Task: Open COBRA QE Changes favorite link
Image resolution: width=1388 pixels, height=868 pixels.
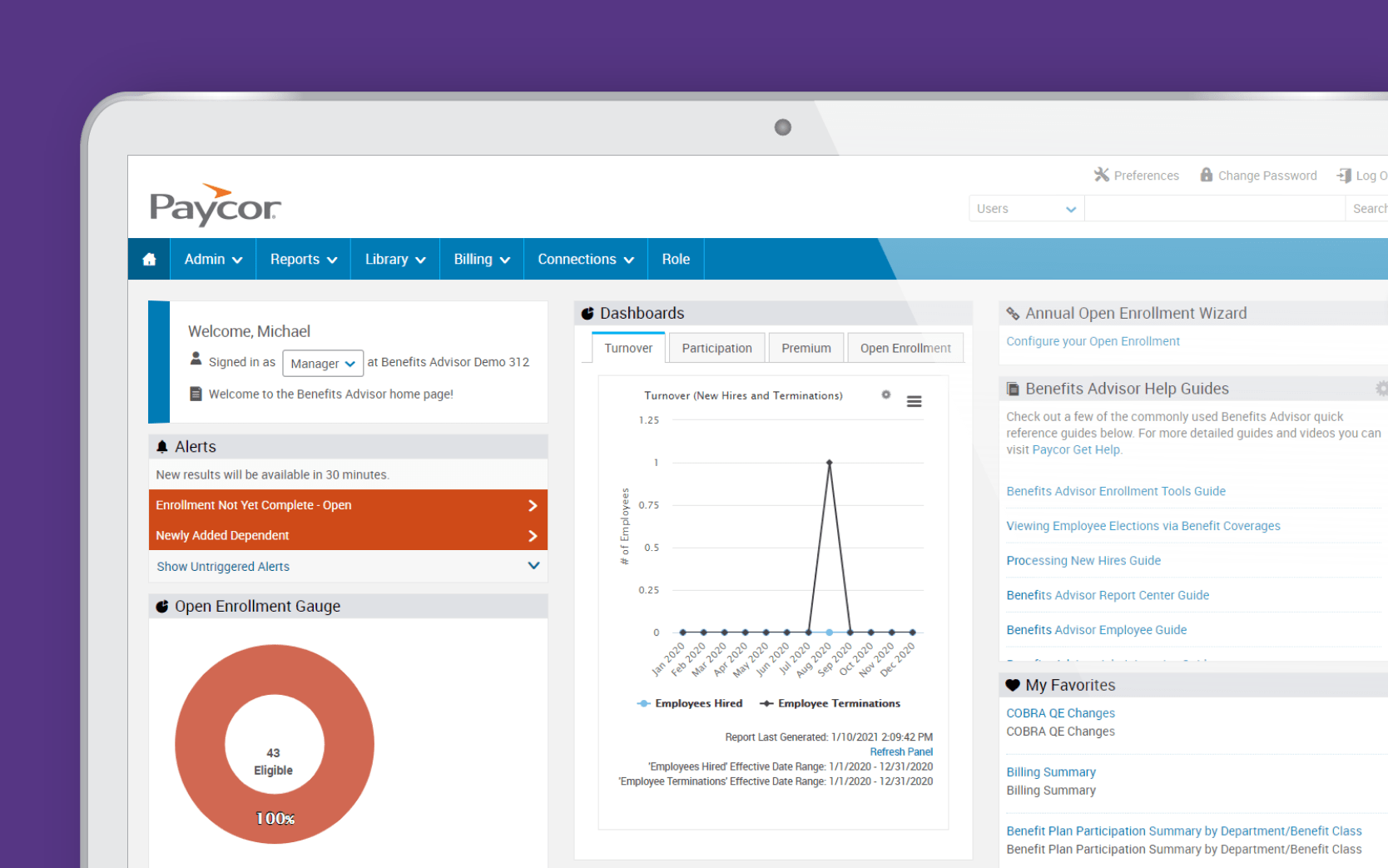Action: 1060,713
